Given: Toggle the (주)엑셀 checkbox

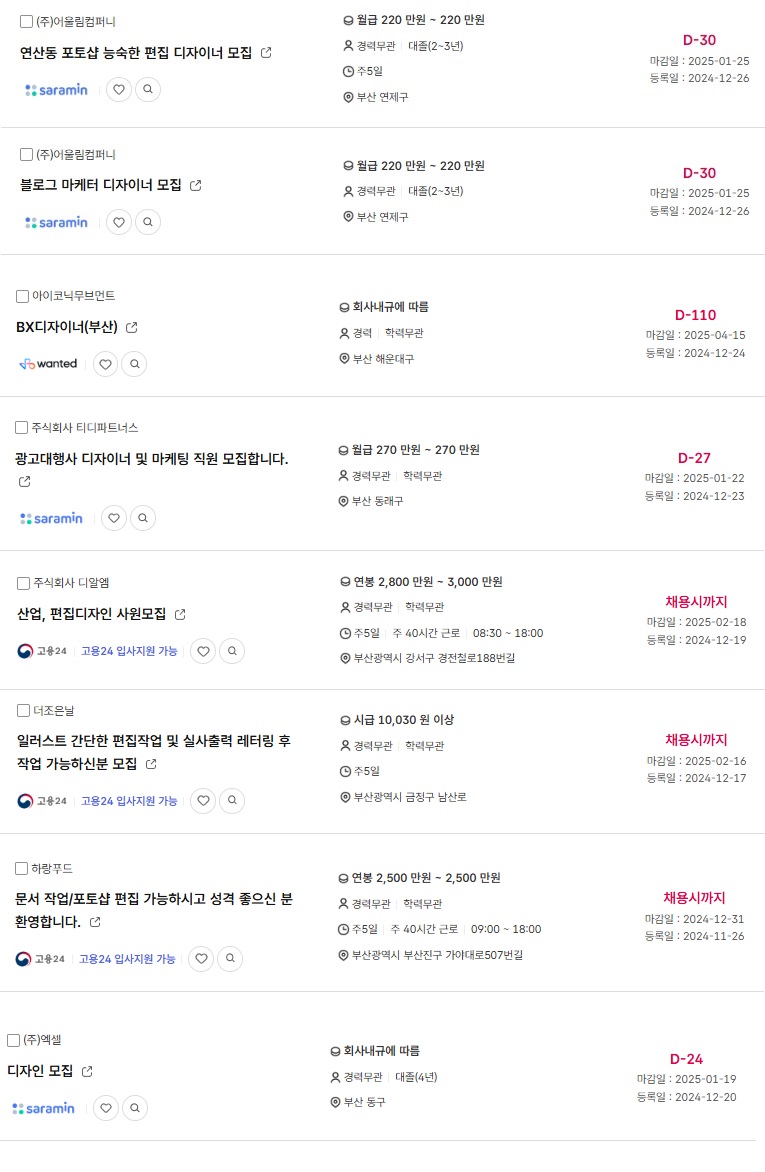Looking at the screenshot, I should point(13,1040).
